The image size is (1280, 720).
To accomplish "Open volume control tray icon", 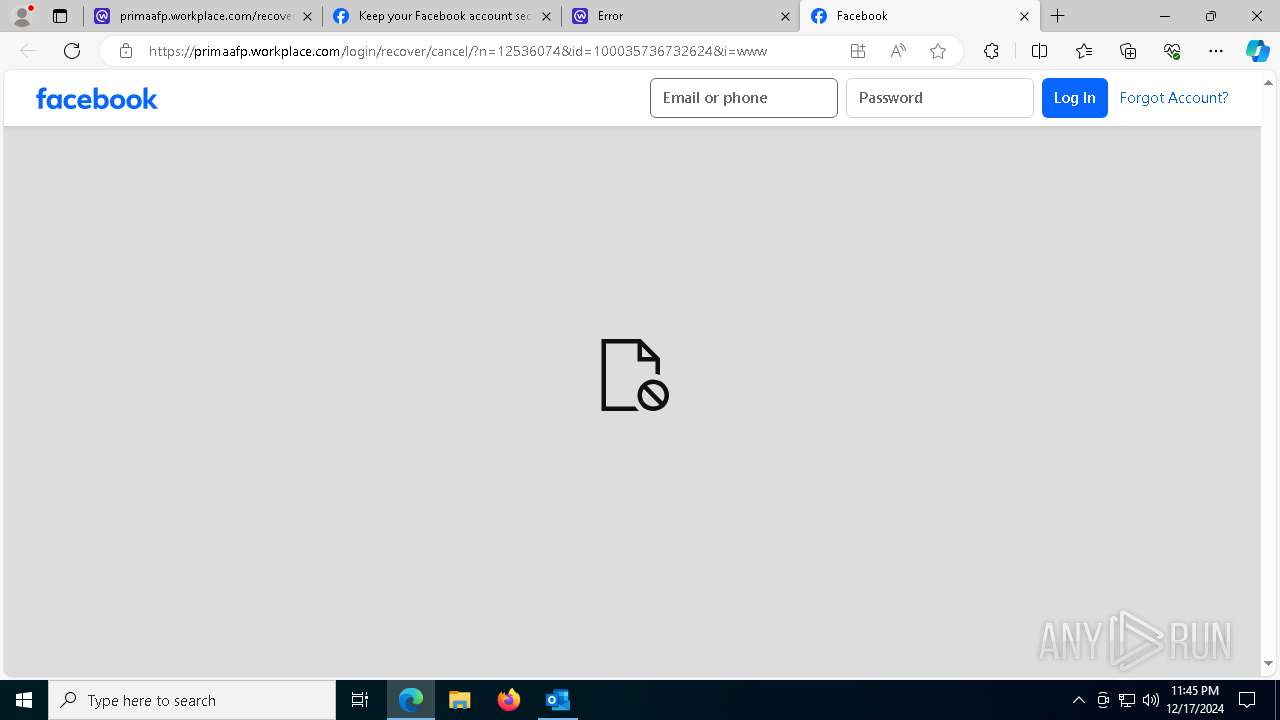I will [x=1151, y=700].
